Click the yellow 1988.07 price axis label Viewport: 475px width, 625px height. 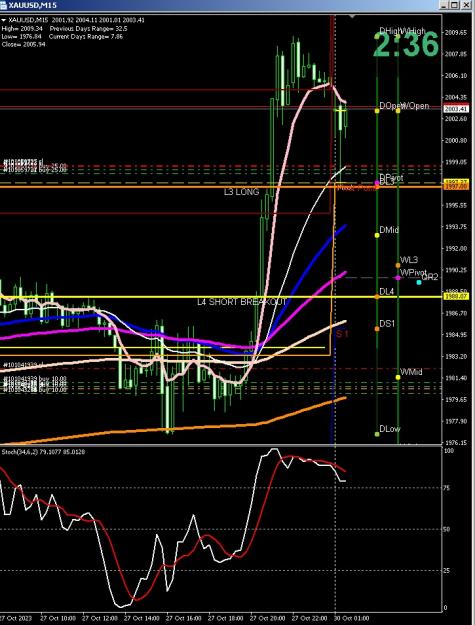tap(456, 296)
